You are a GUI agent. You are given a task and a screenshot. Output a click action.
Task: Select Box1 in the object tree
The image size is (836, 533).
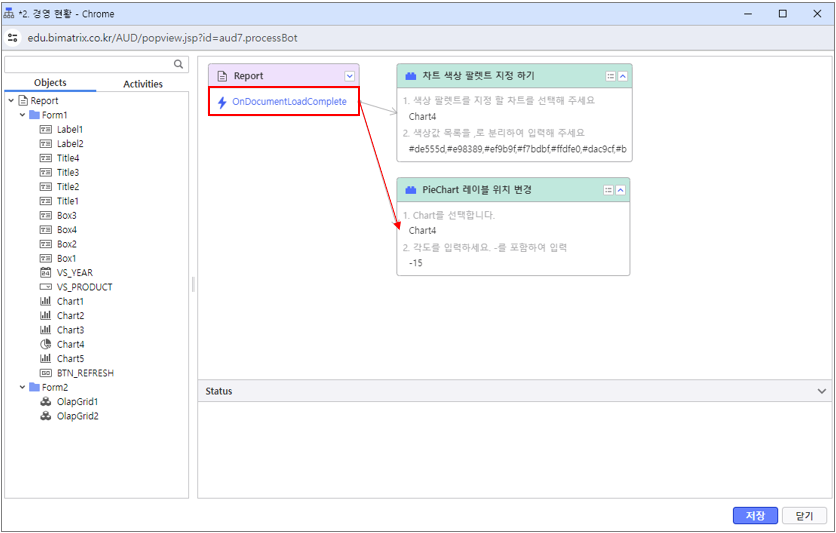(x=67, y=259)
